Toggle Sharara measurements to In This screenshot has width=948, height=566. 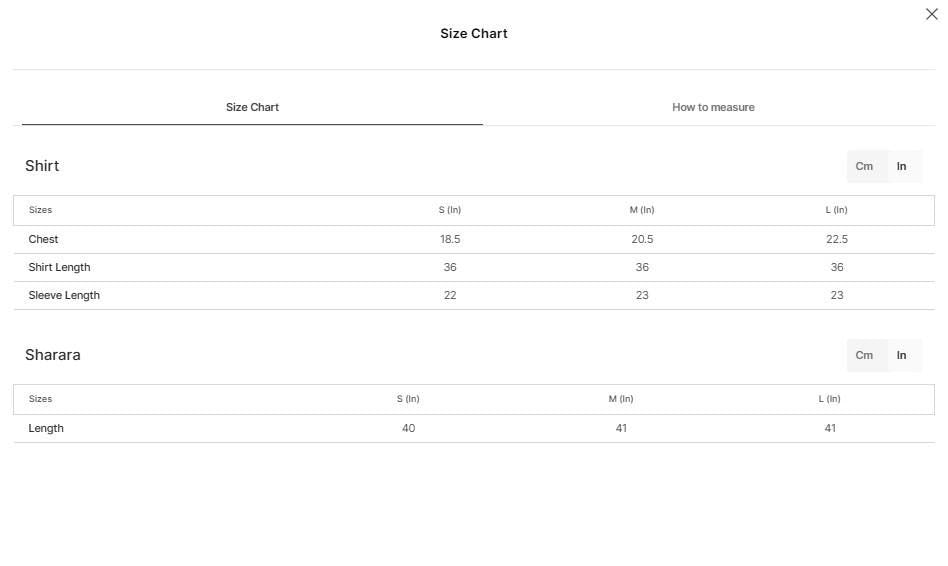(901, 355)
